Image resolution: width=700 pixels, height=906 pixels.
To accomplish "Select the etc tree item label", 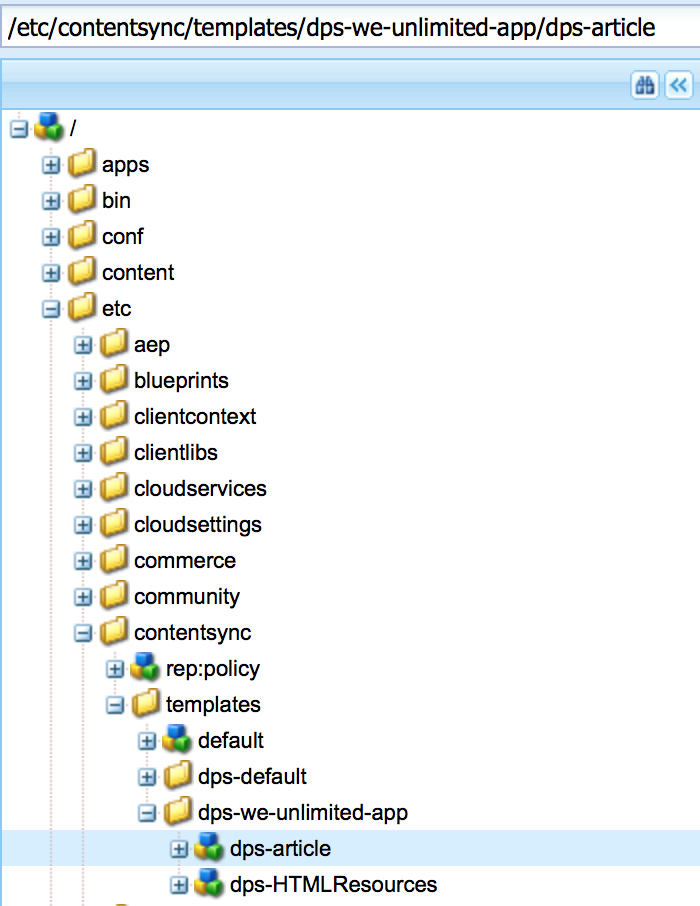I will point(117,309).
